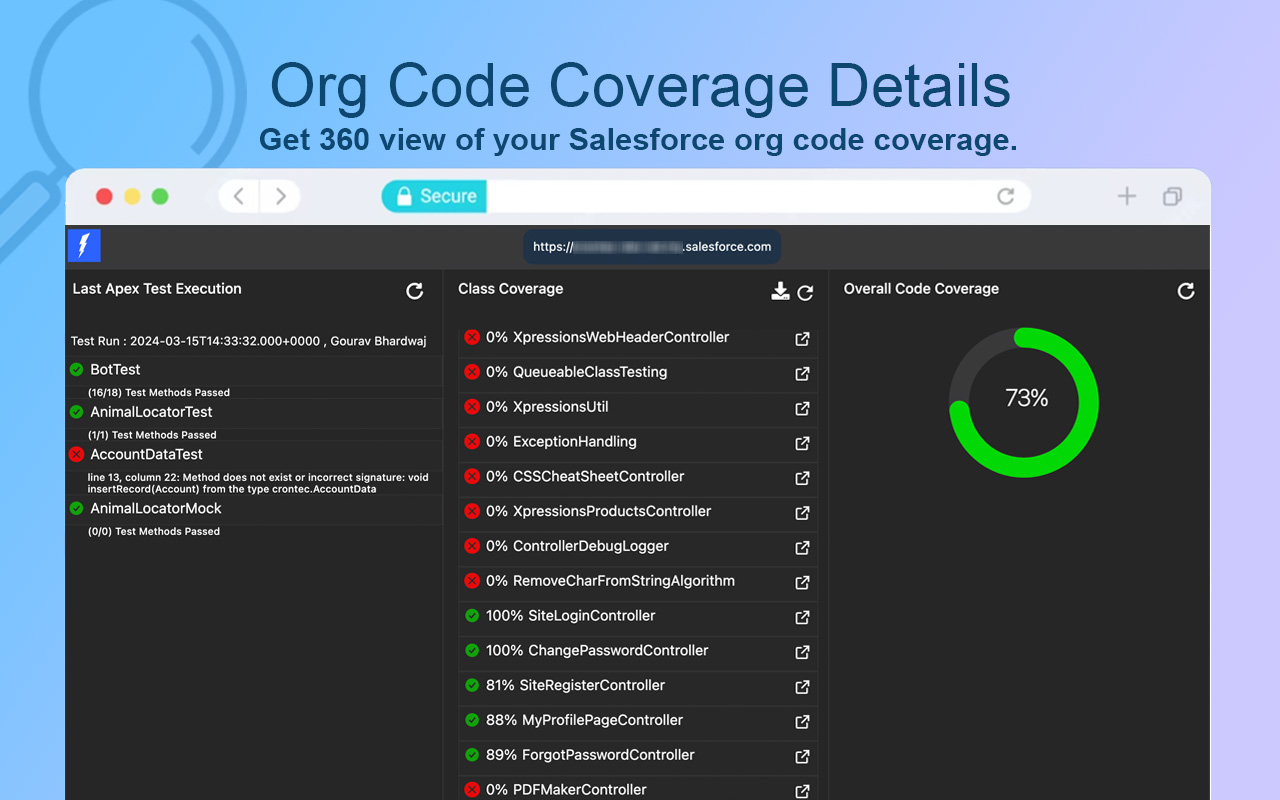The image size is (1280, 800).
Task: Download the Class Coverage report
Action: click(781, 291)
